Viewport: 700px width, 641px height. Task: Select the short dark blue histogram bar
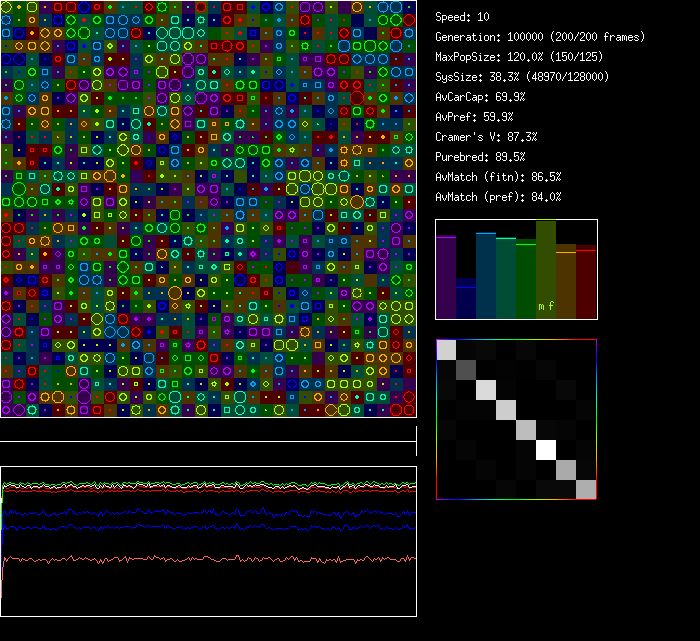(x=466, y=298)
